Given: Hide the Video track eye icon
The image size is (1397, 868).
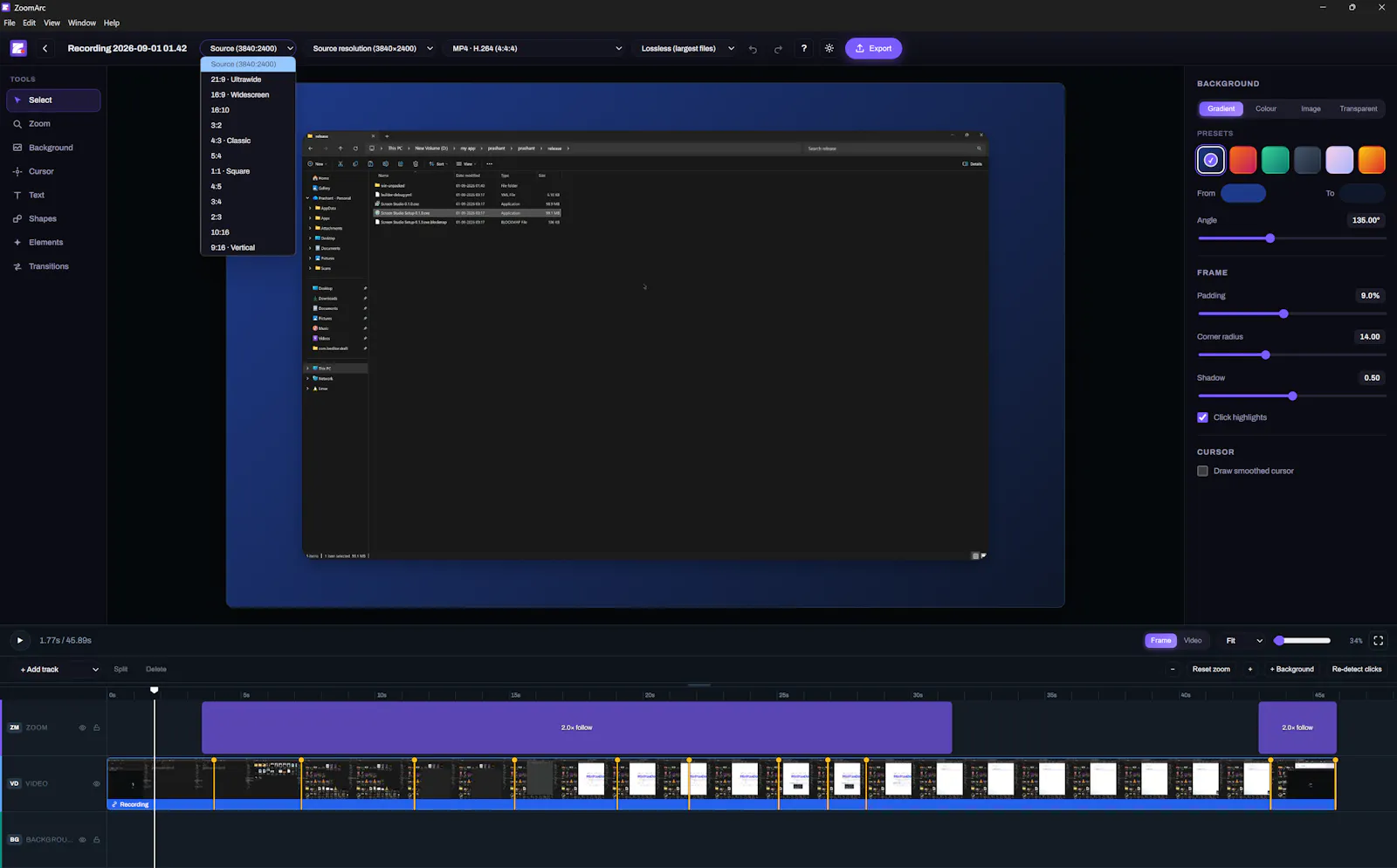Looking at the screenshot, I should point(96,783).
